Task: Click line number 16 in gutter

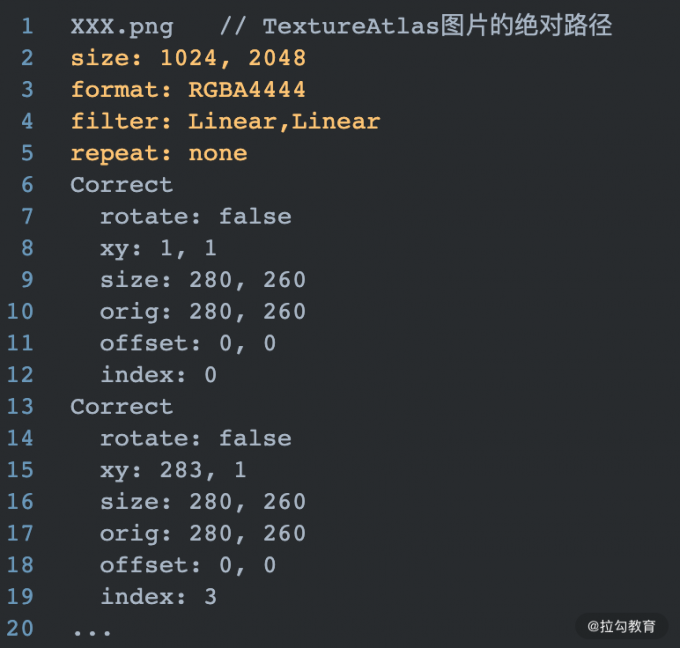Action: point(20,502)
